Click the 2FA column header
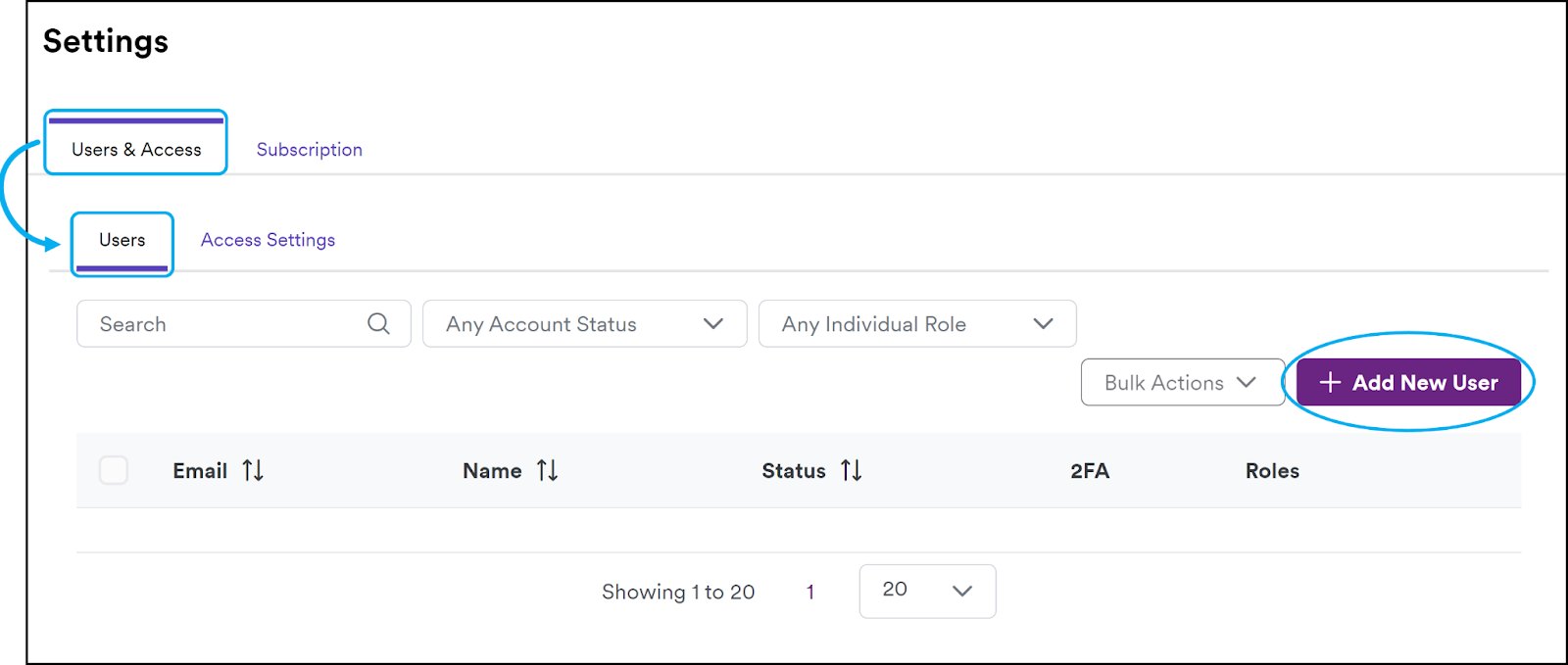Viewport: 1568px width, 665px height. tap(1090, 471)
